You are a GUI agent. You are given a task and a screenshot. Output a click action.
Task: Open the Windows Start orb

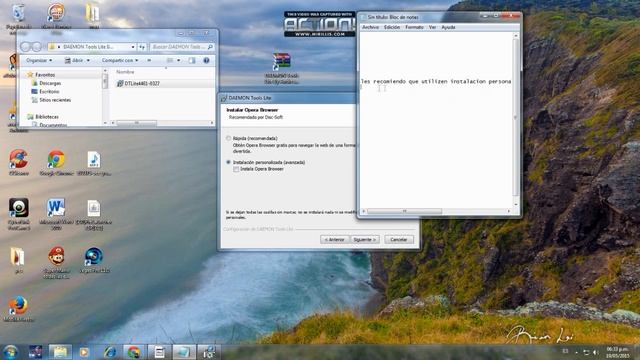click(x=11, y=352)
